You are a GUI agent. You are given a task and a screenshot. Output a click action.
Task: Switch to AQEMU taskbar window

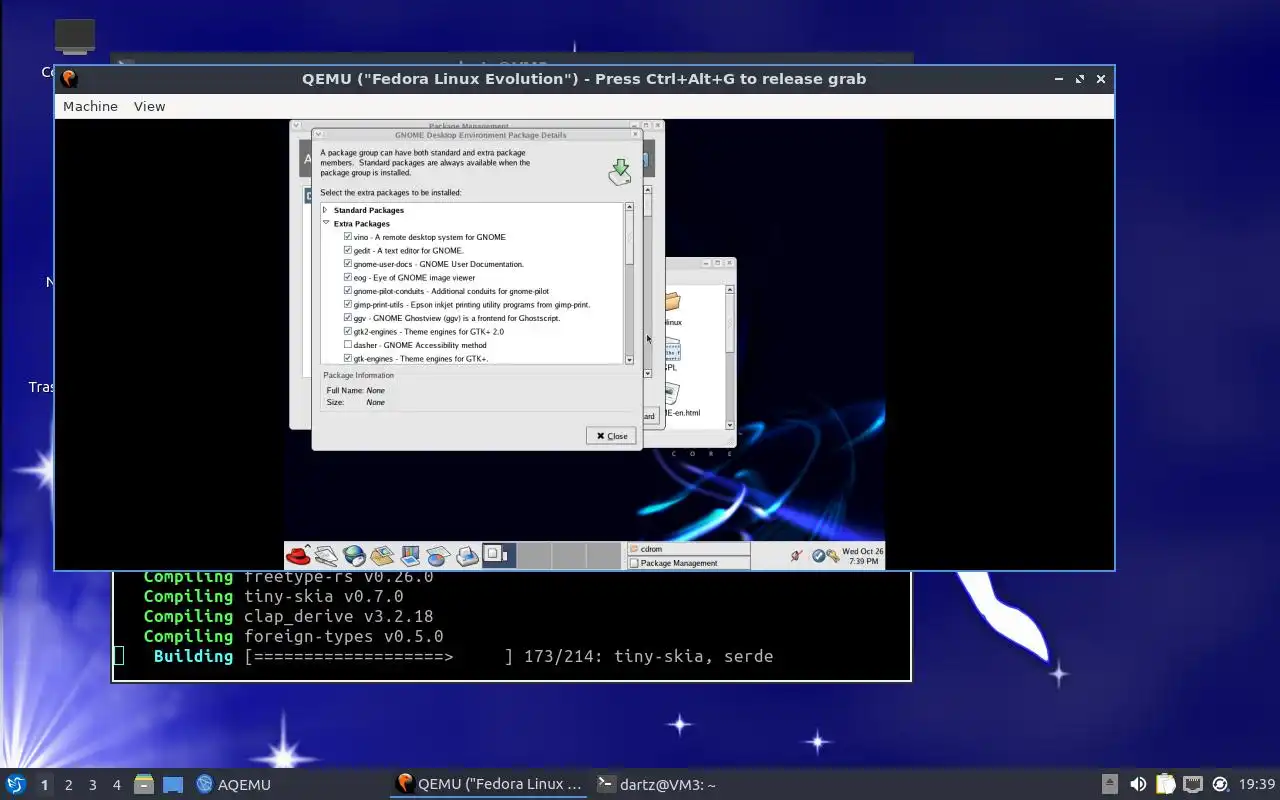tap(234, 785)
